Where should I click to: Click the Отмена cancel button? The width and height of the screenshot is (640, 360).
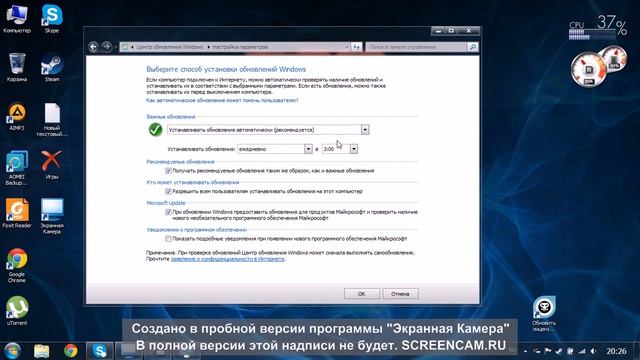[x=400, y=293]
